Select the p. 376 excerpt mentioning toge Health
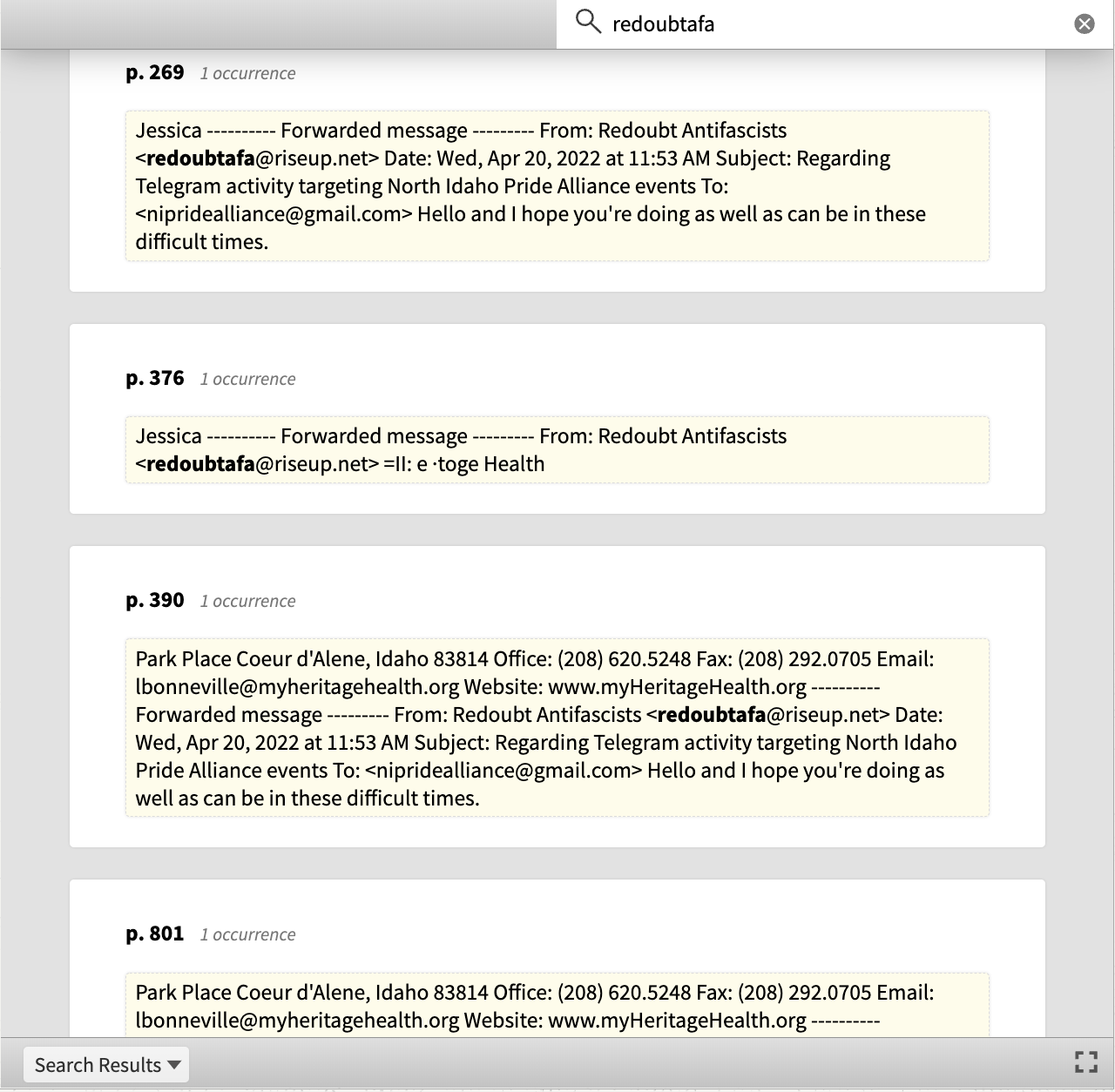The height and width of the screenshot is (1092, 1115). click(x=557, y=449)
